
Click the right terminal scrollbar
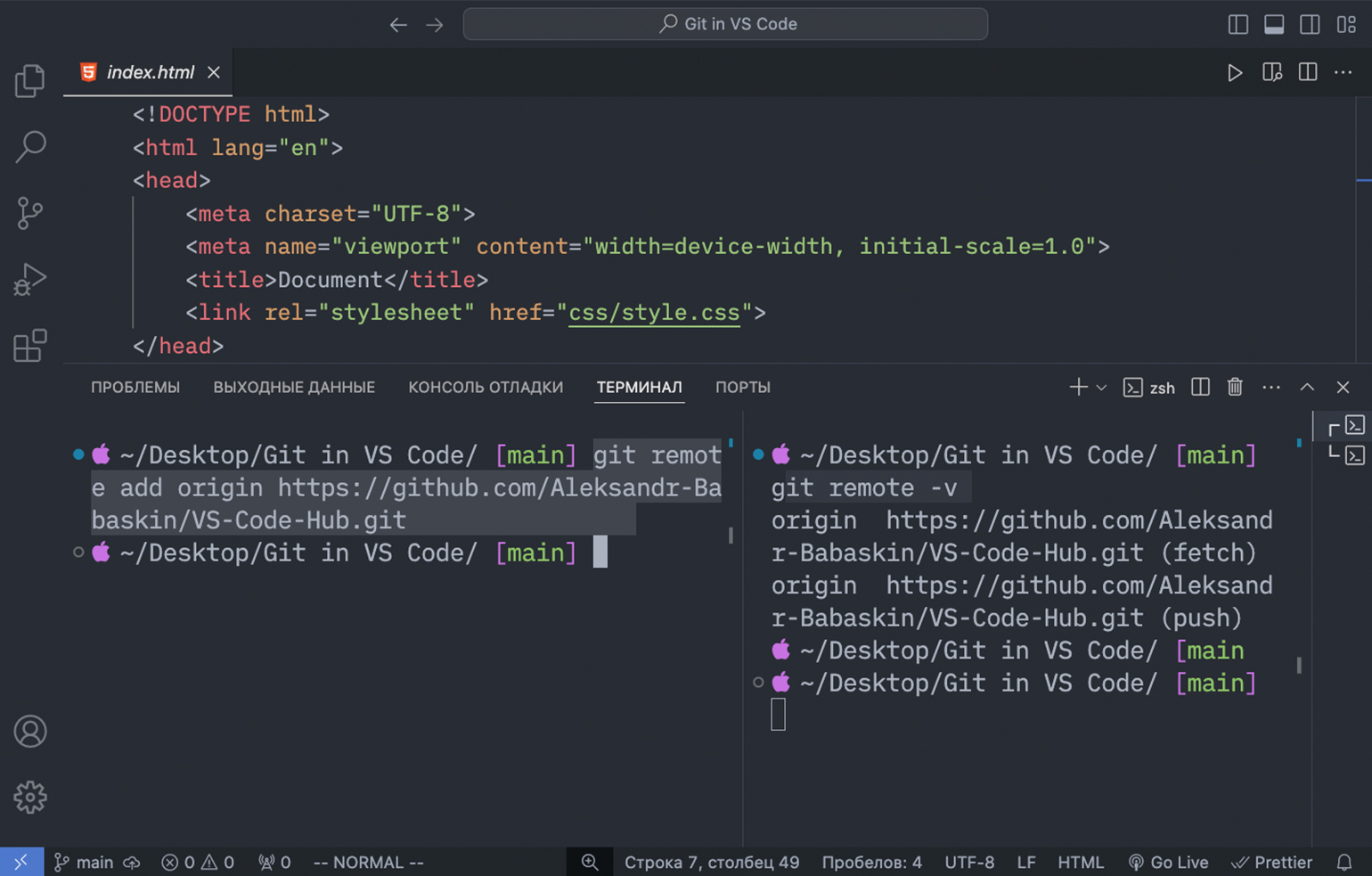(1299, 665)
